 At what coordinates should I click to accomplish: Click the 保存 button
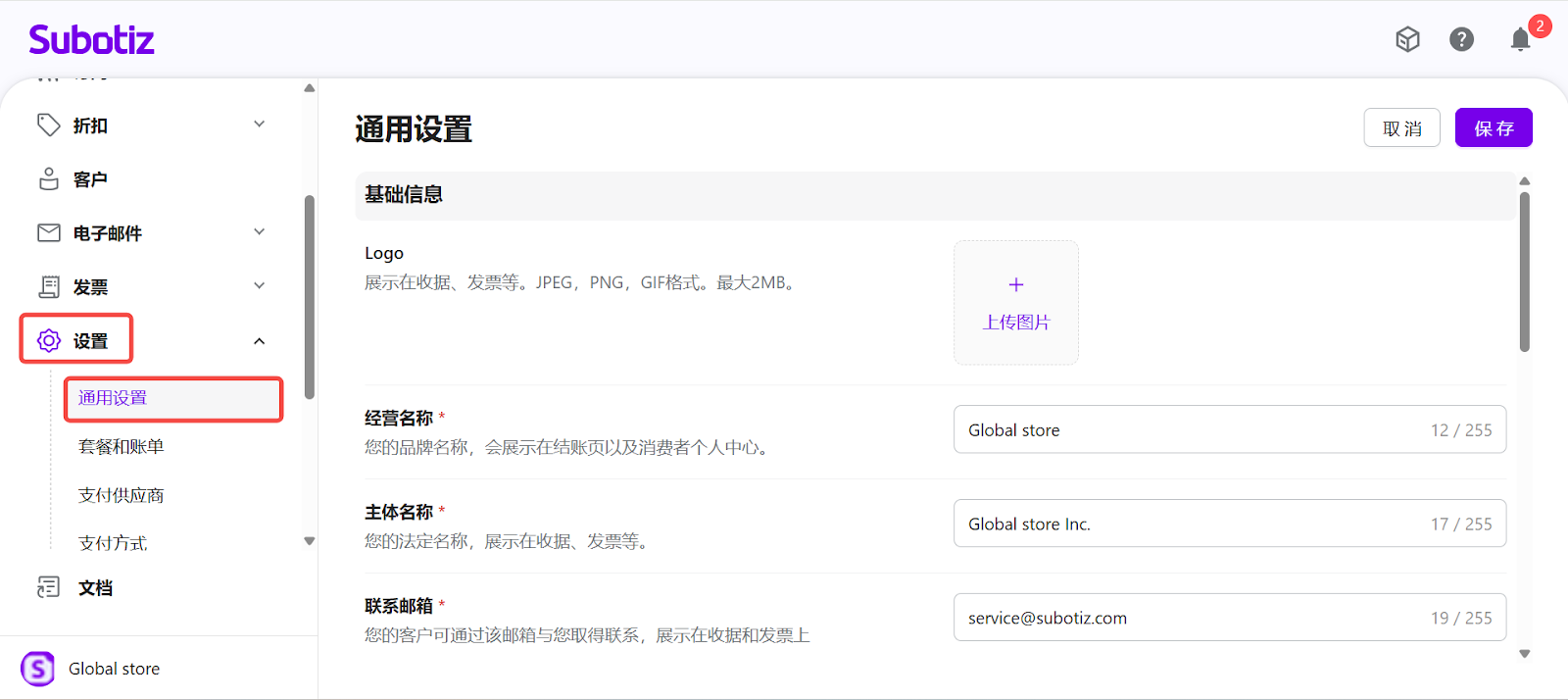1493,128
